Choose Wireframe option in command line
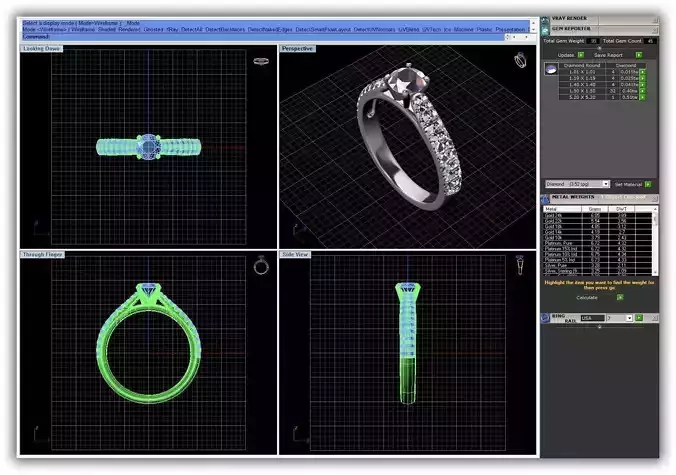 coord(83,29)
